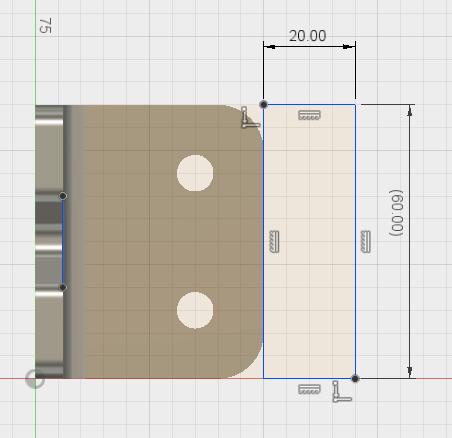452x438 pixels.
Task: Select the lower circular hole in the plate
Action: coord(195,310)
